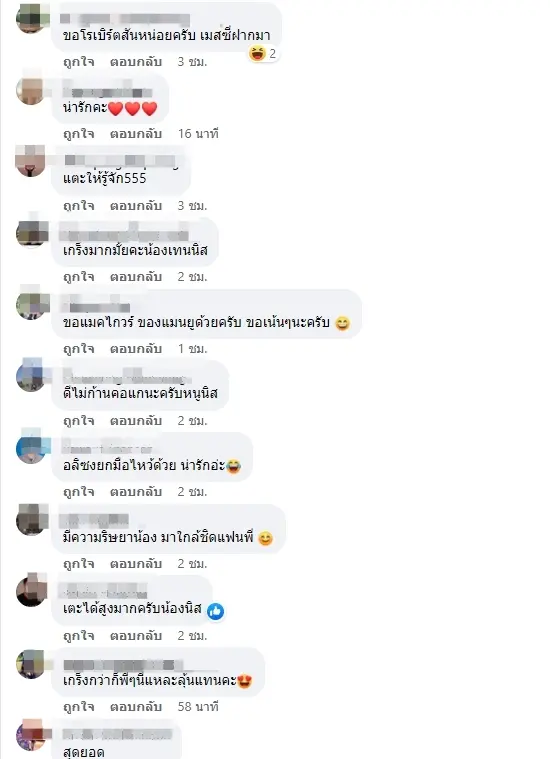Image resolution: width=550 pixels, height=759 pixels.
Task: Like the comment แตะให้รู้จัก555
Action: 78,206
